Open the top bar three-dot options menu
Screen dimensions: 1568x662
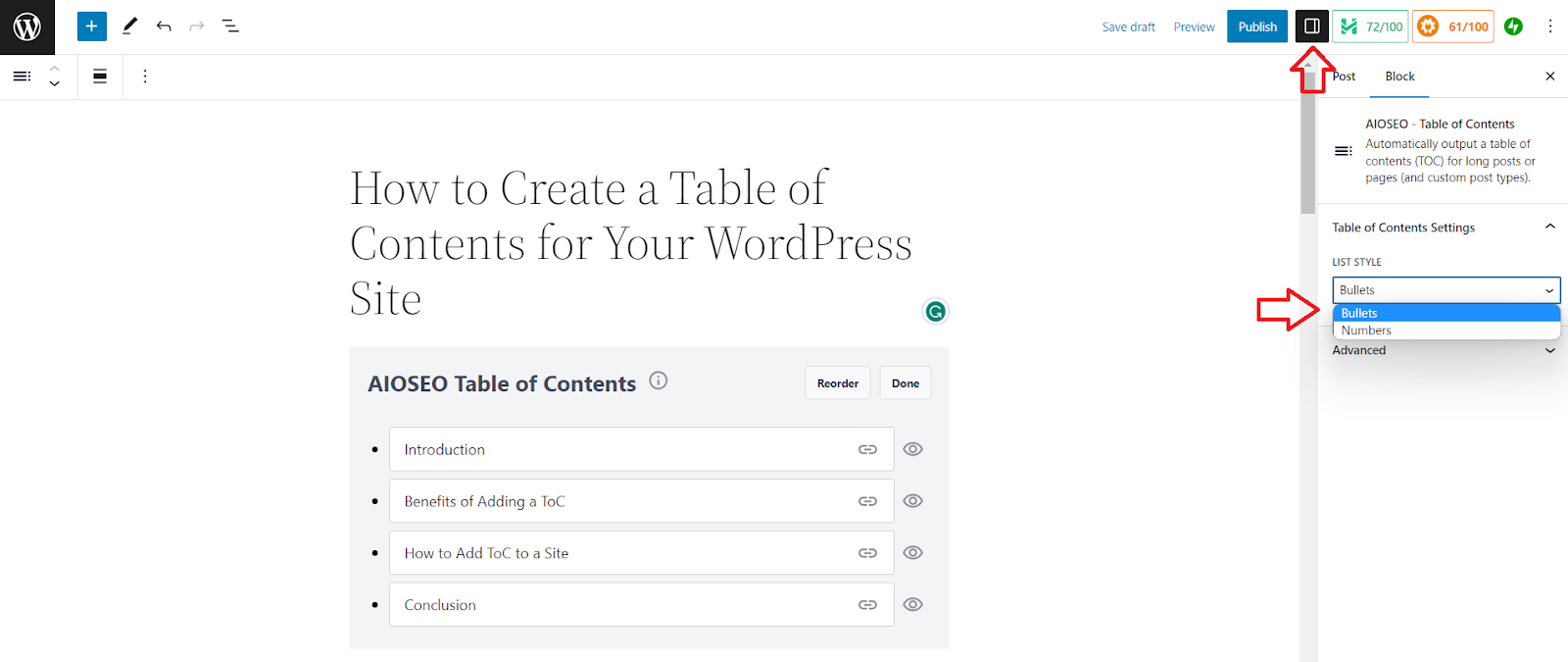(x=1550, y=26)
